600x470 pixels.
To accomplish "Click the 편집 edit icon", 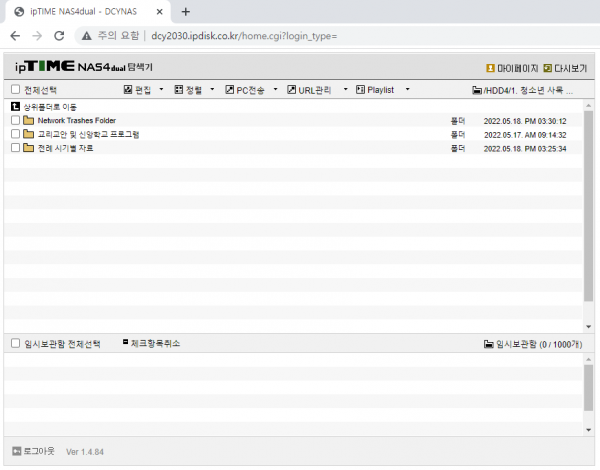I will [x=128, y=90].
